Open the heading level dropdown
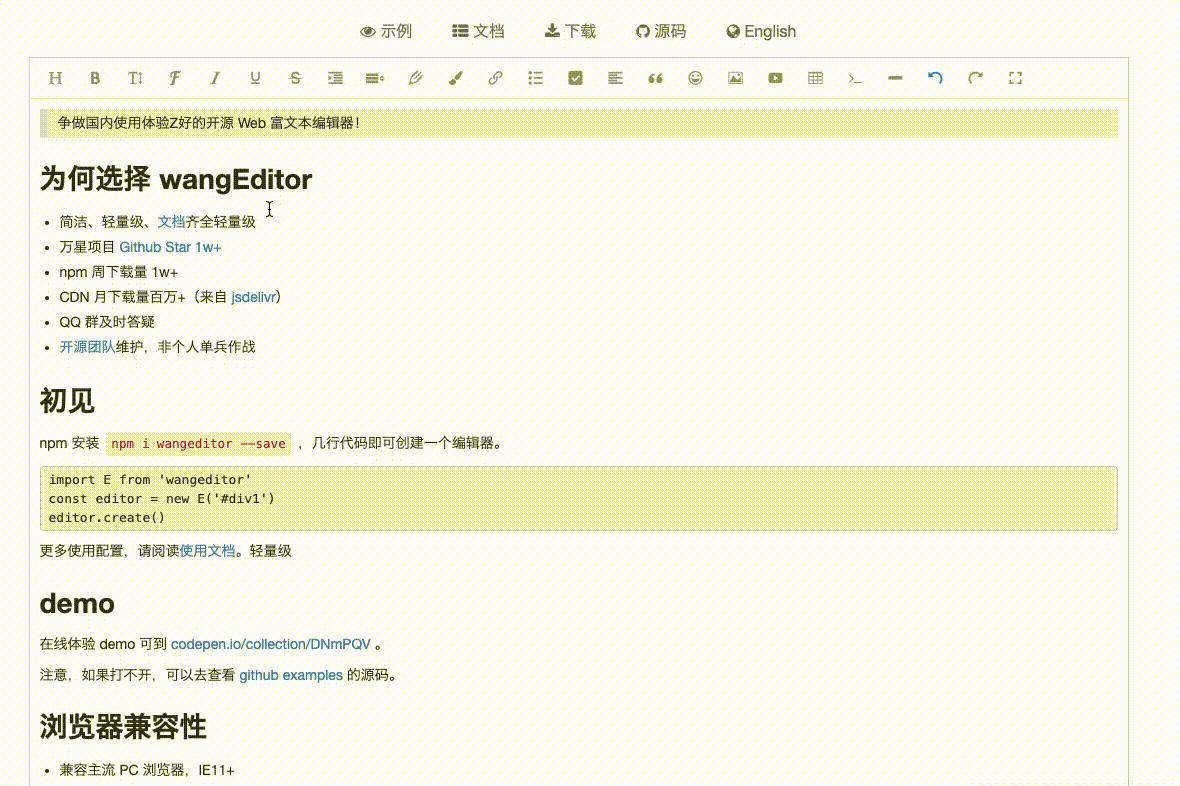 55,77
